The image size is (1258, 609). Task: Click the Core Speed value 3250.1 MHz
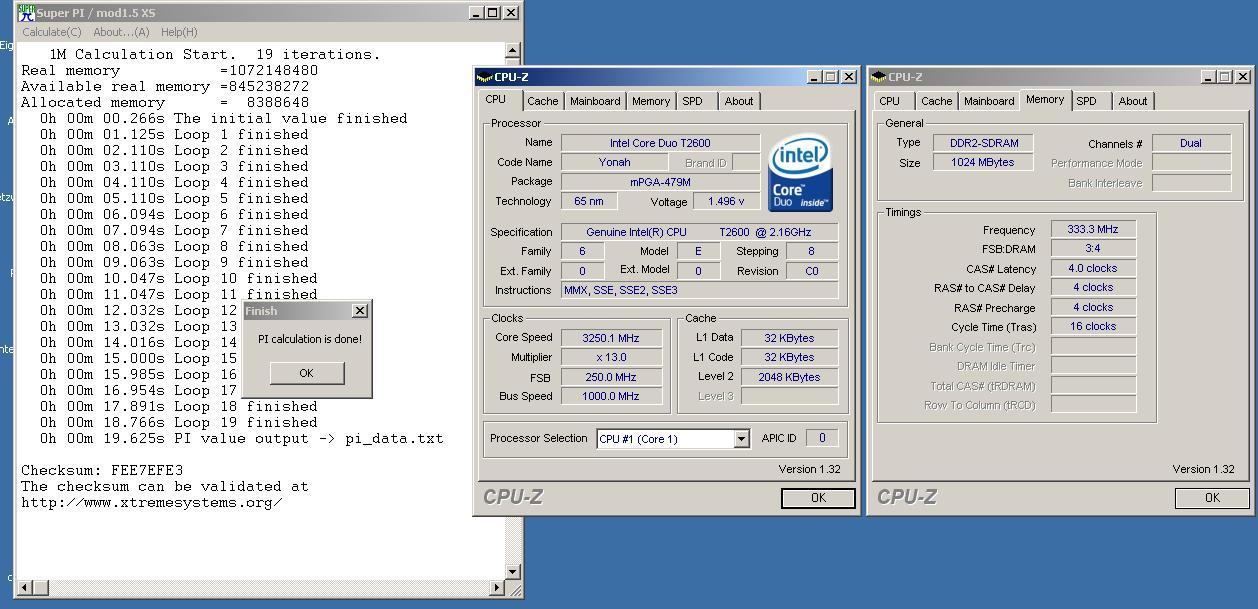(x=611, y=338)
